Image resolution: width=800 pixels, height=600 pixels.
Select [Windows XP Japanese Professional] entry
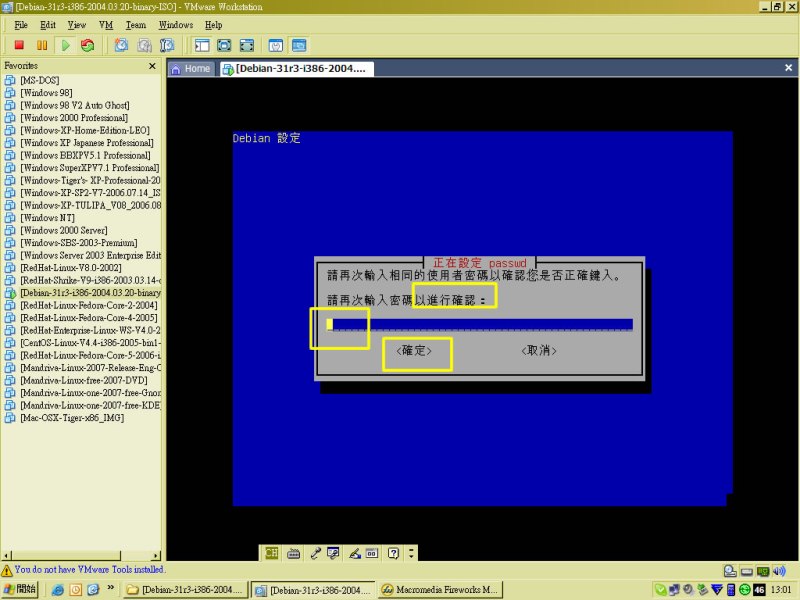(86, 142)
